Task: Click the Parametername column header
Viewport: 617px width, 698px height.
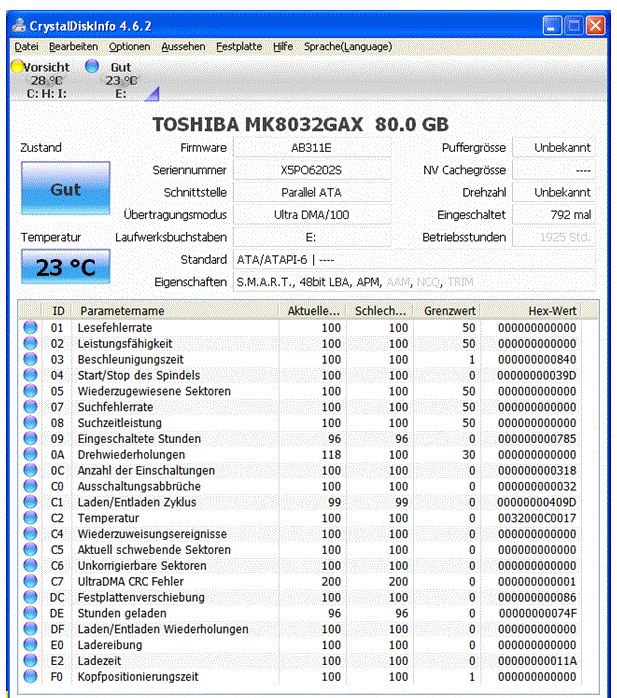Action: click(176, 311)
